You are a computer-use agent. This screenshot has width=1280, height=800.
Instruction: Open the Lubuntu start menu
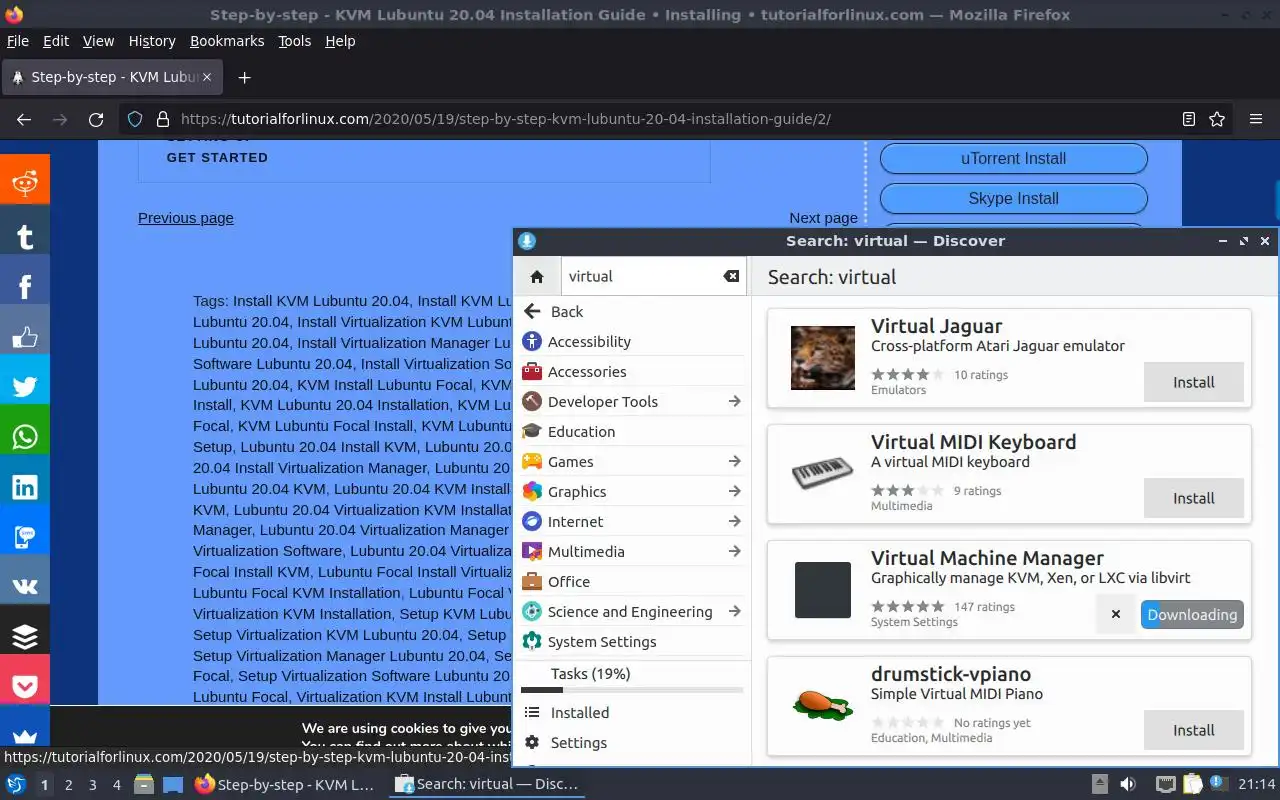pyautogui.click(x=16, y=785)
